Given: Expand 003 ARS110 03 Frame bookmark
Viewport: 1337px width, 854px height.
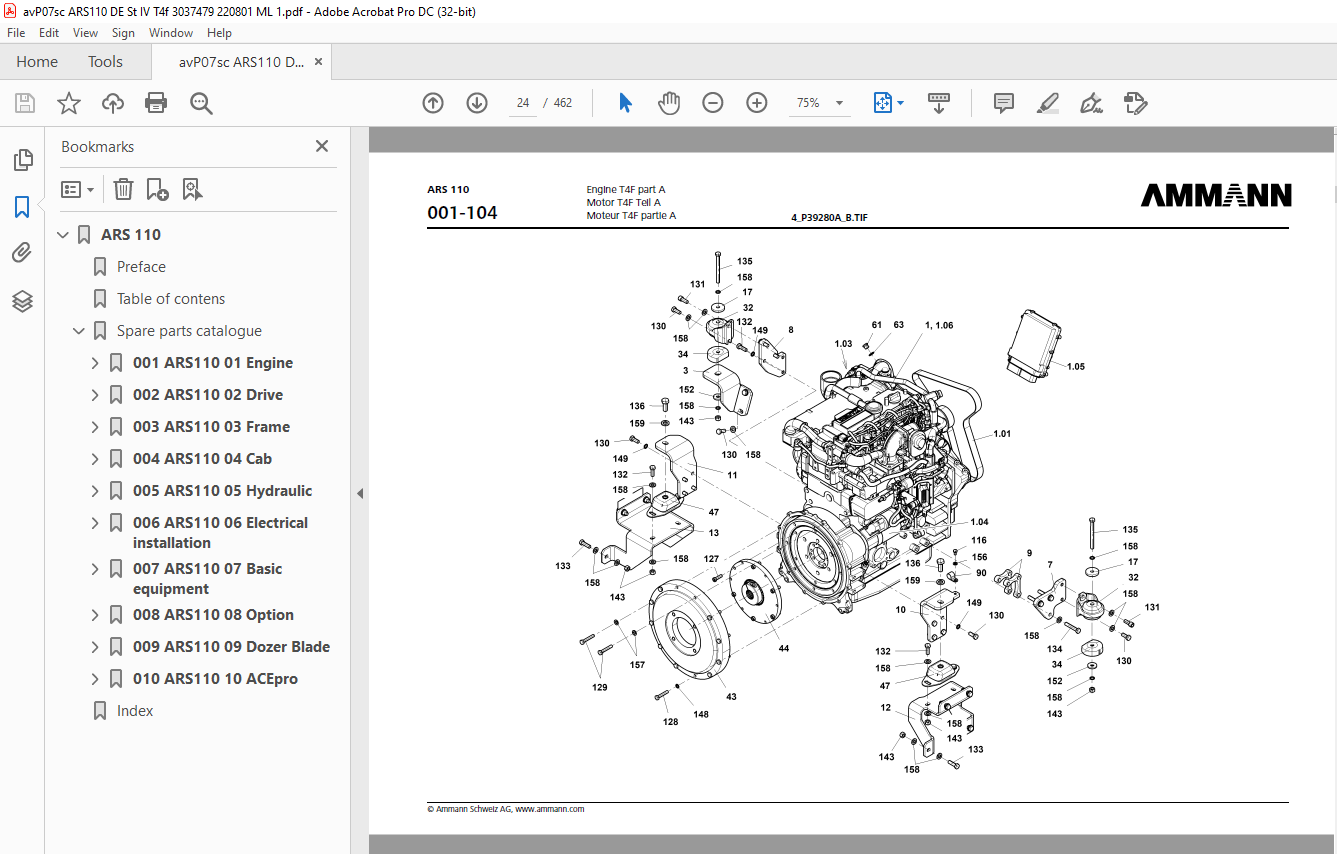Looking at the screenshot, I should tap(95, 427).
